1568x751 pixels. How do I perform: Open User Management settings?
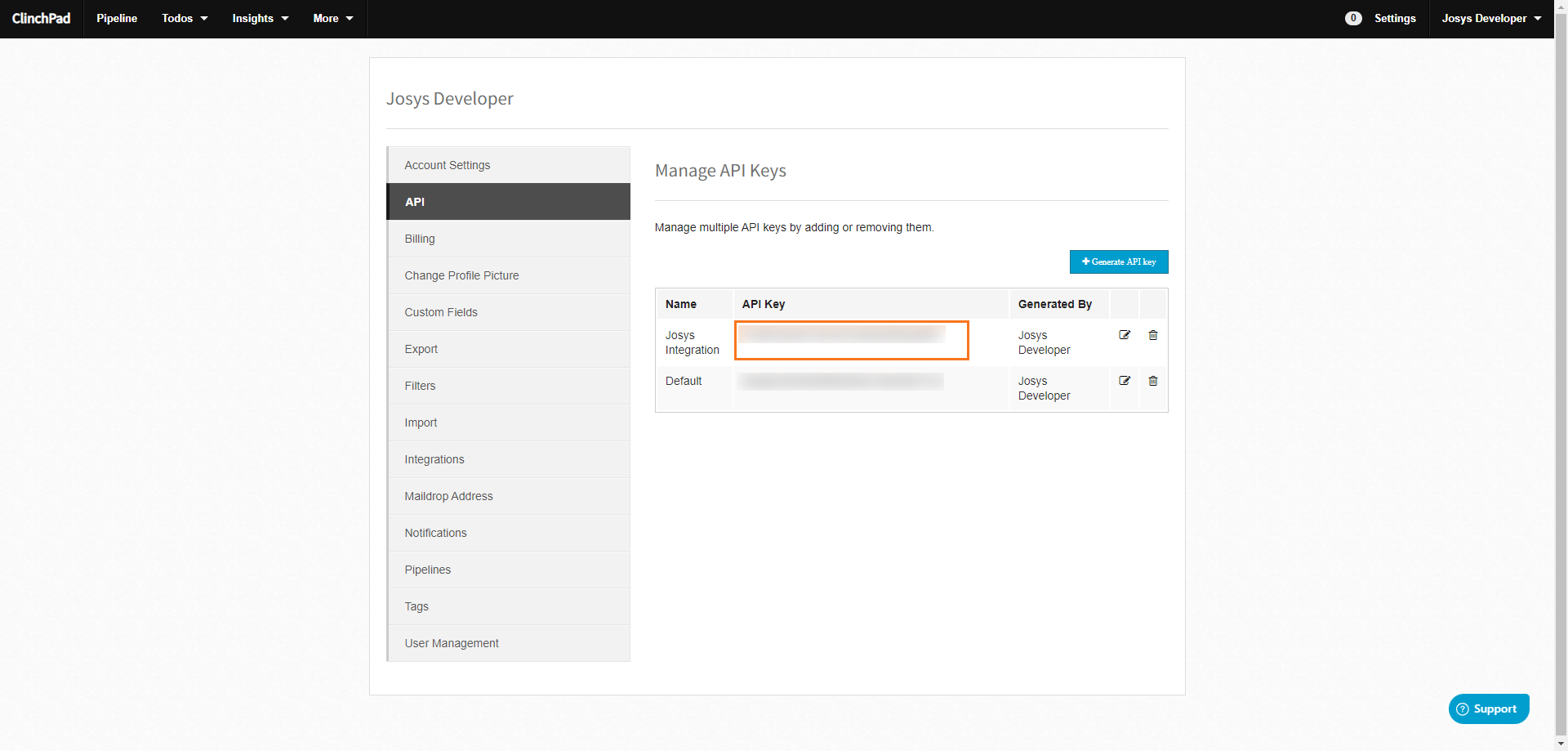[x=509, y=643]
